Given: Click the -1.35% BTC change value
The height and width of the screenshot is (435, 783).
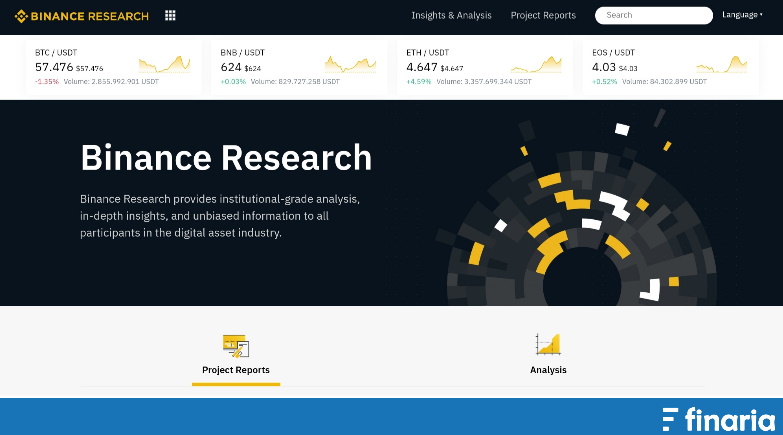Looking at the screenshot, I should click(x=47, y=81).
